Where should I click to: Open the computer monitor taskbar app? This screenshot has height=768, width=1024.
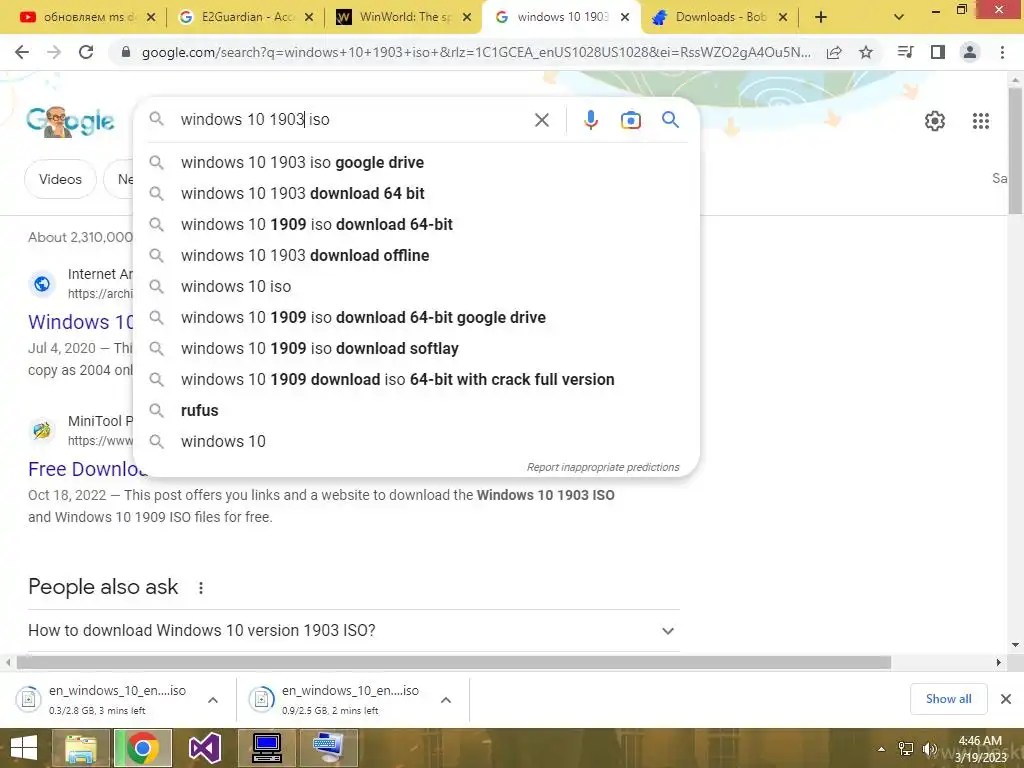click(266, 748)
